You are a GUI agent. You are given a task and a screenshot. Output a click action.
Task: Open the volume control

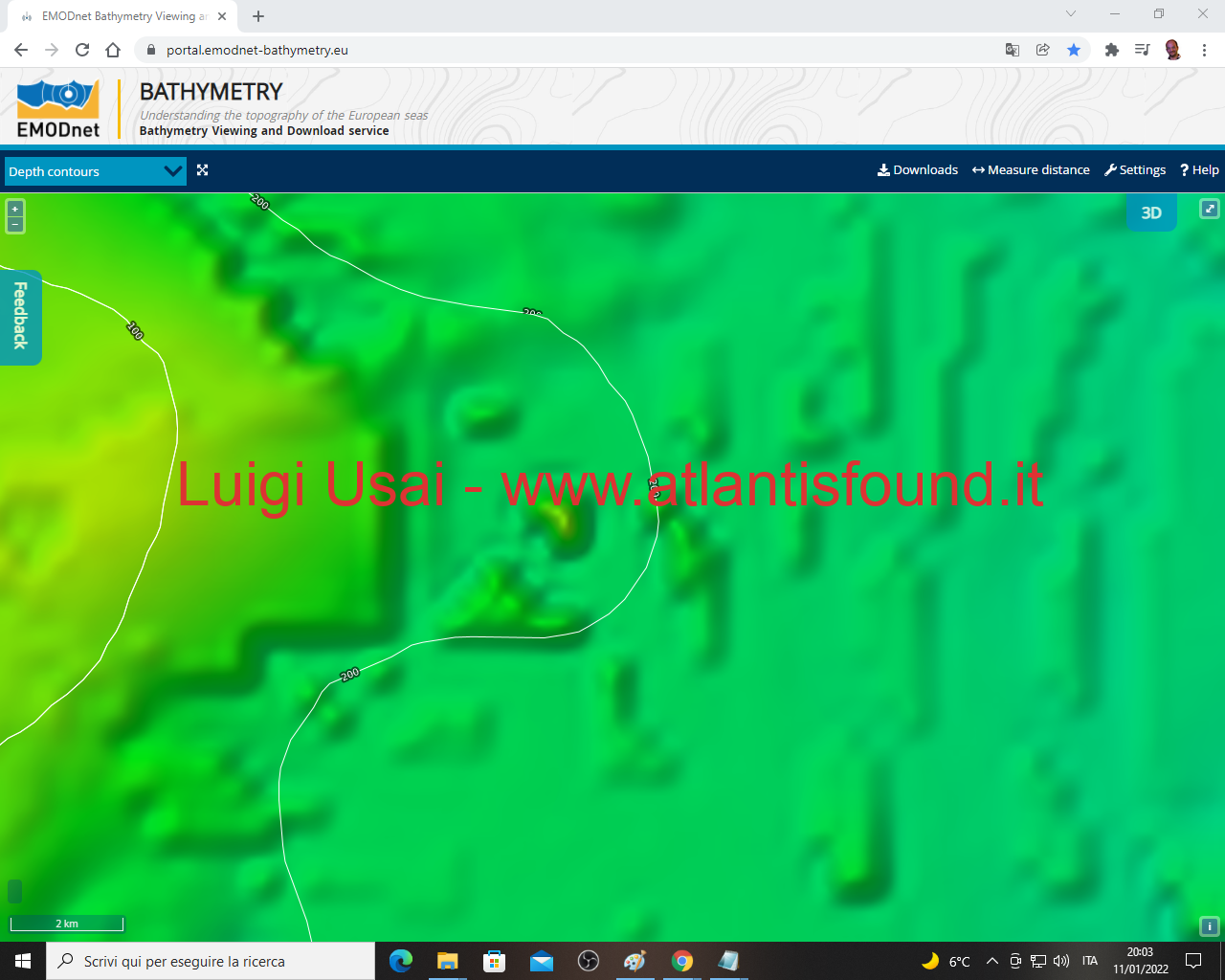point(1061,961)
